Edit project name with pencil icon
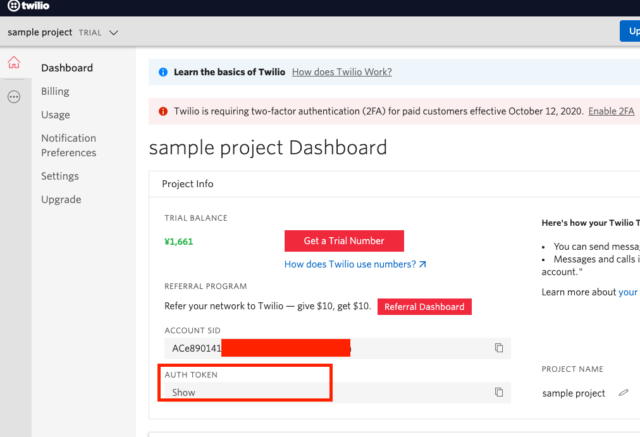This screenshot has width=640, height=437. (x=623, y=393)
